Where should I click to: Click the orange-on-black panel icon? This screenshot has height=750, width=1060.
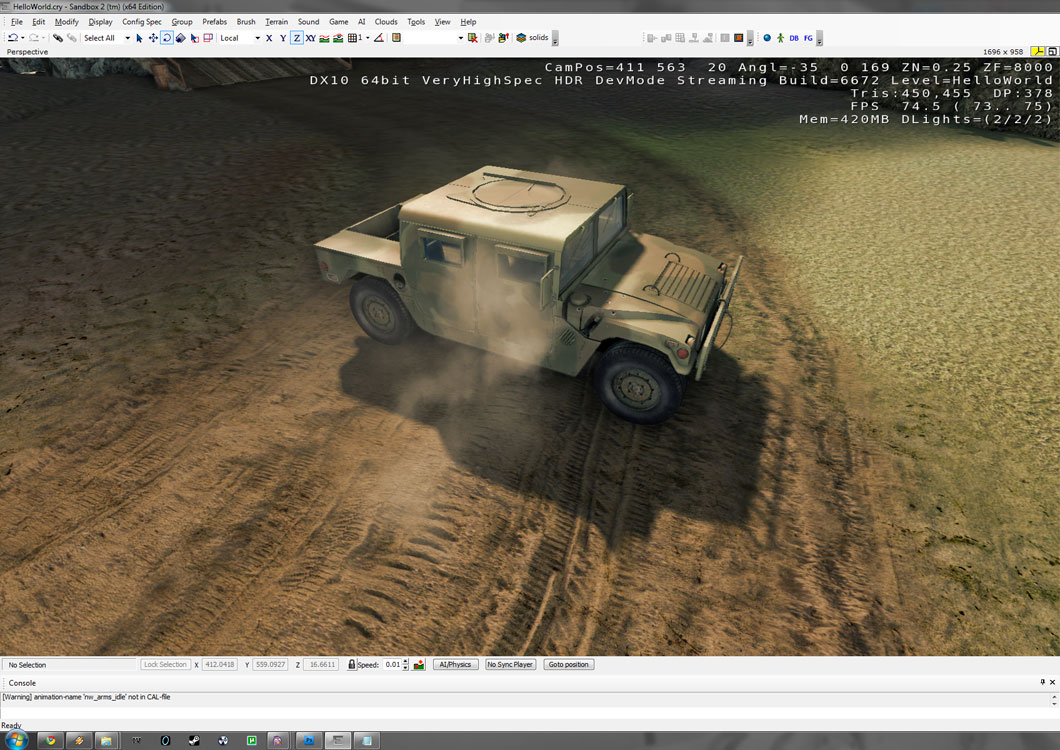coord(739,38)
